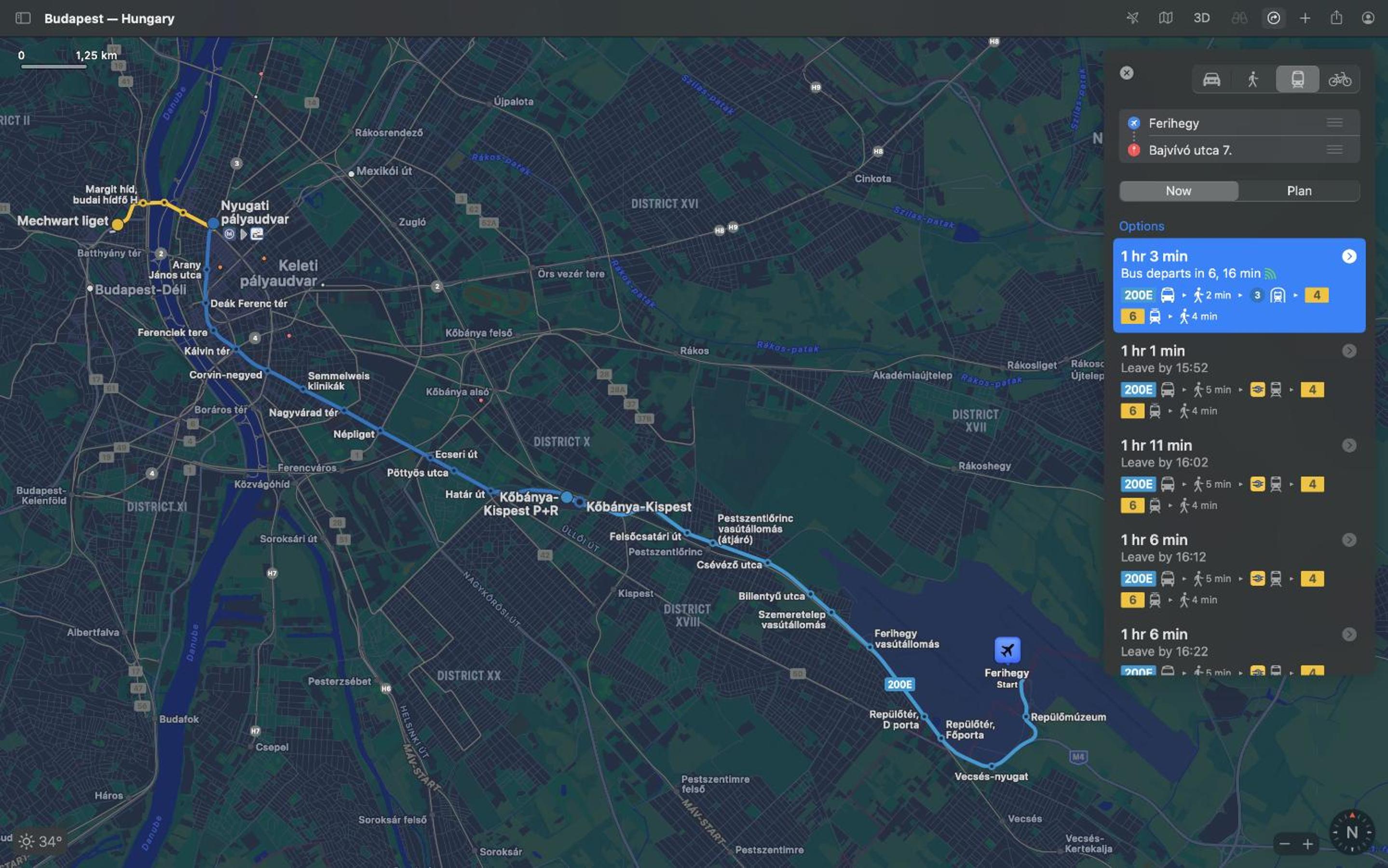This screenshot has height=868, width=1388.
Task: Click the Repülőmúzeum stop label
Action: 1068,717
